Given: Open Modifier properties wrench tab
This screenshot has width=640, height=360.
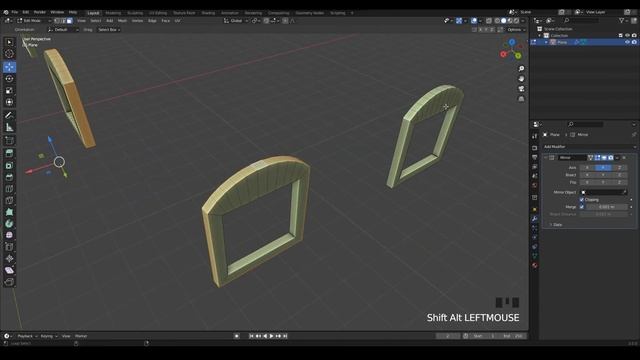Looking at the screenshot, I should click(x=535, y=219).
